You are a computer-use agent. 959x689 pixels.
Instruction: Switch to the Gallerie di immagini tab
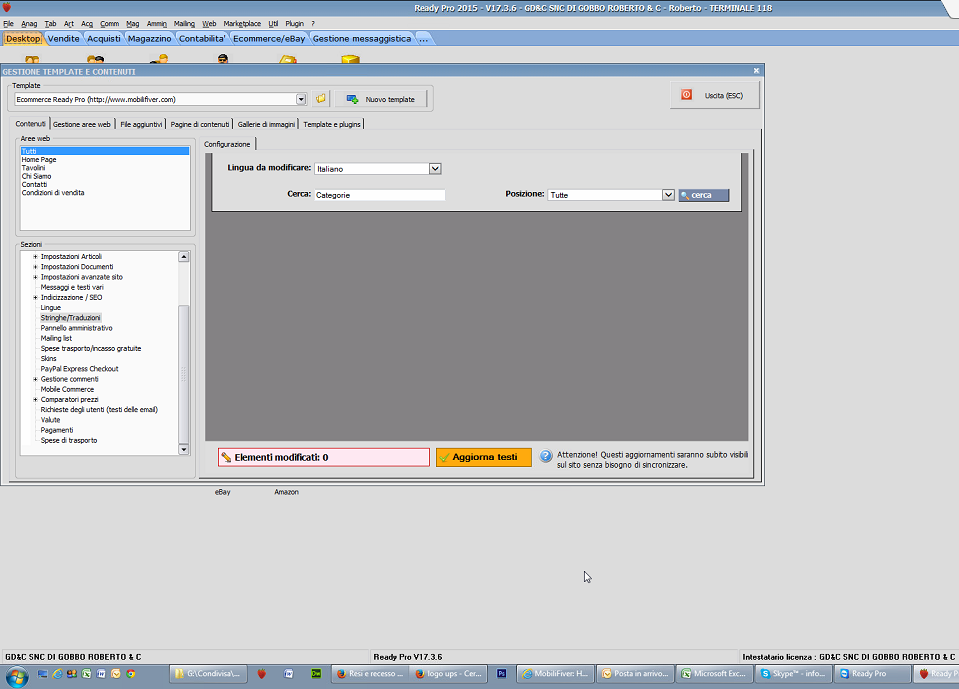(266, 124)
